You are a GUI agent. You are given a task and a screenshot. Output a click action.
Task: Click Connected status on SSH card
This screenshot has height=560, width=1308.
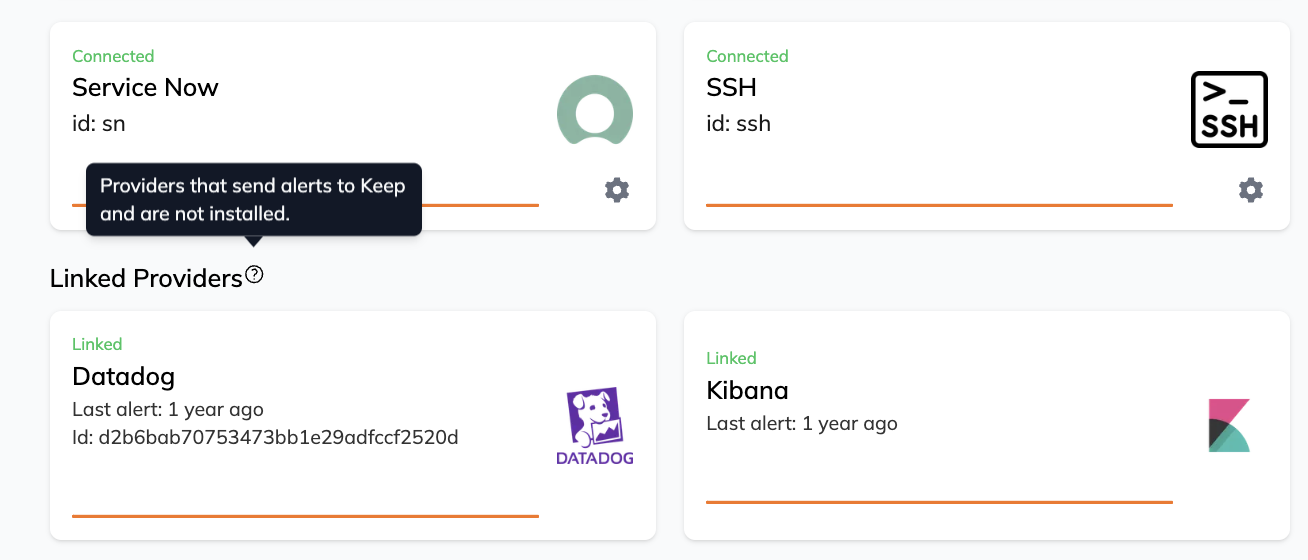[x=747, y=56]
